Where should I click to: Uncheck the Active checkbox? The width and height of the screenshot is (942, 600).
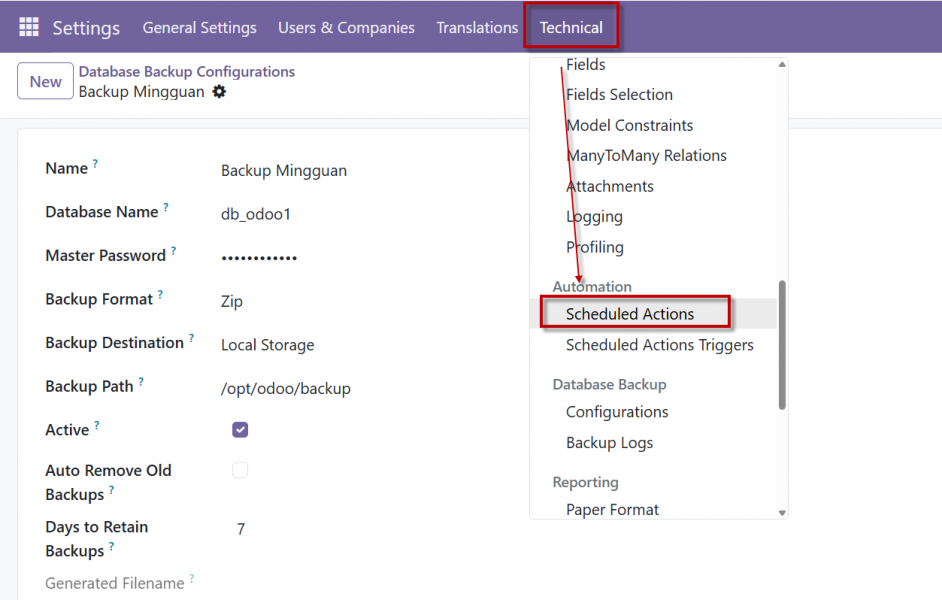click(240, 430)
